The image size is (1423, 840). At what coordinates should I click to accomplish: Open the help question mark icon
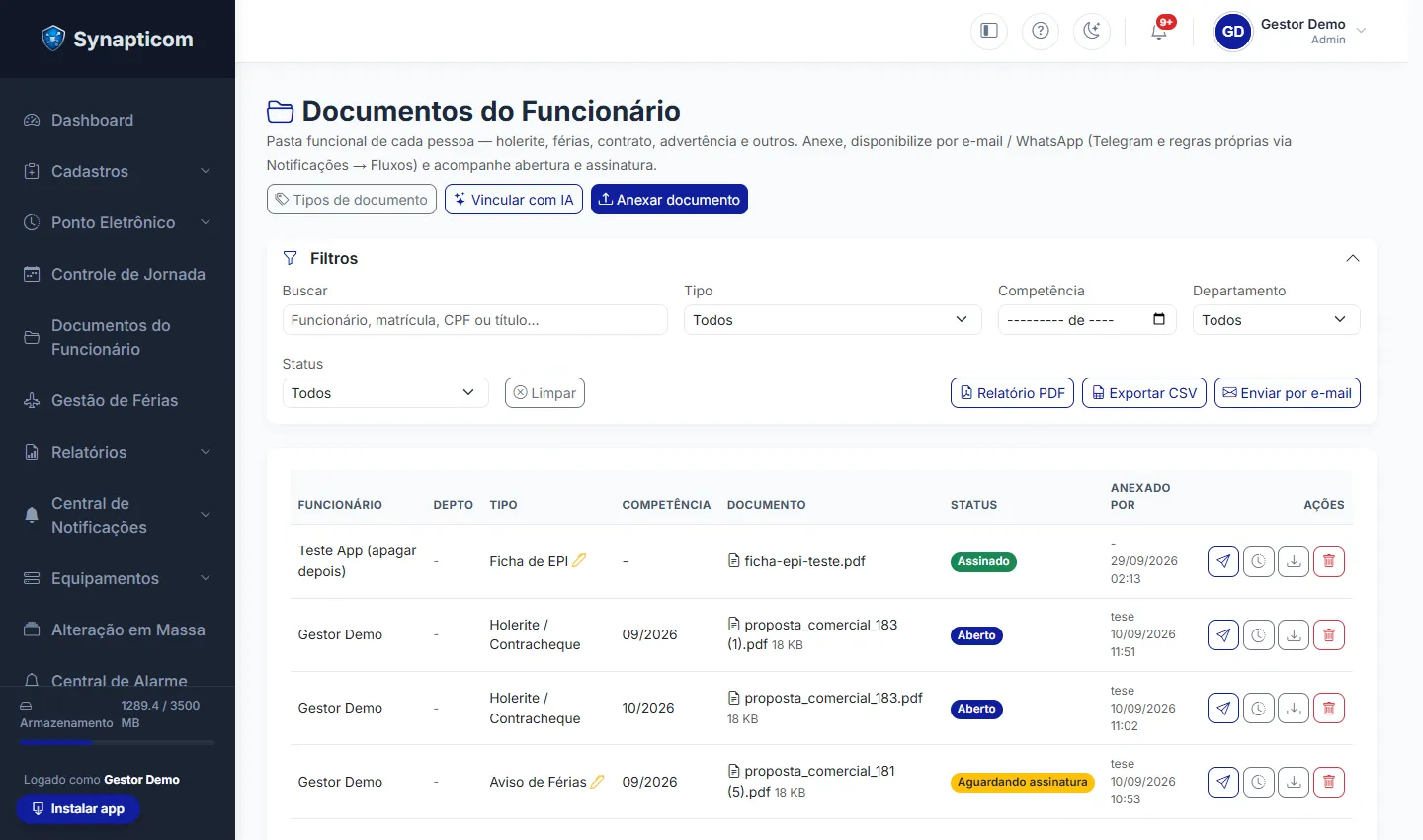pos(1041,31)
